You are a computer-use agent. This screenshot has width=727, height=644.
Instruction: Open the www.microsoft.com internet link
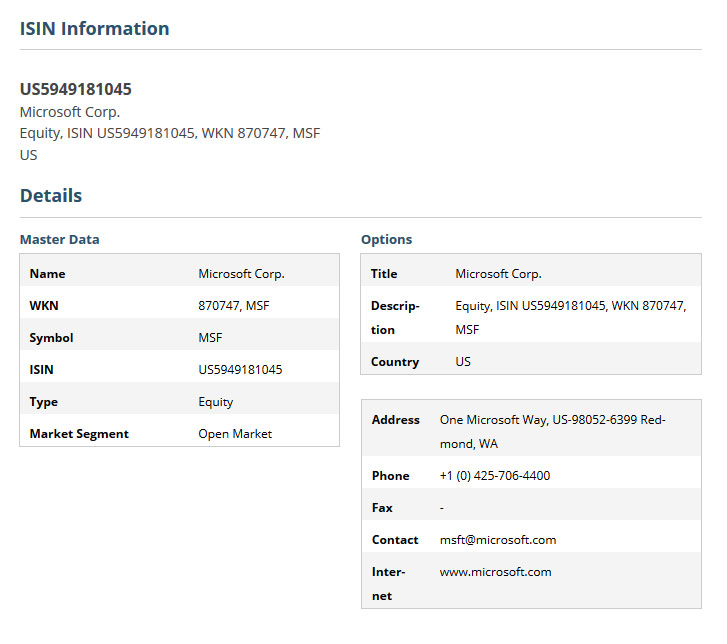[x=495, y=572]
